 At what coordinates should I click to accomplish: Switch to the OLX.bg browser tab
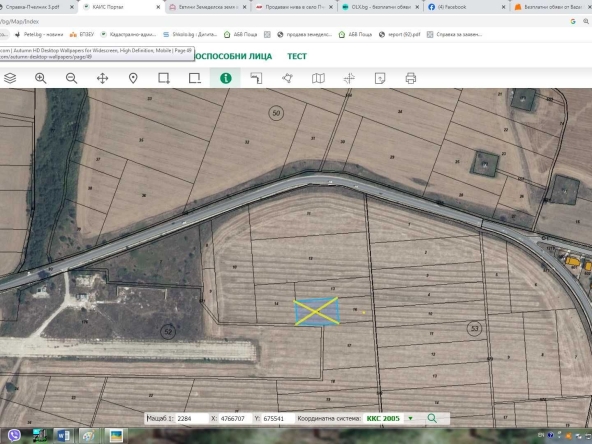(x=381, y=7)
